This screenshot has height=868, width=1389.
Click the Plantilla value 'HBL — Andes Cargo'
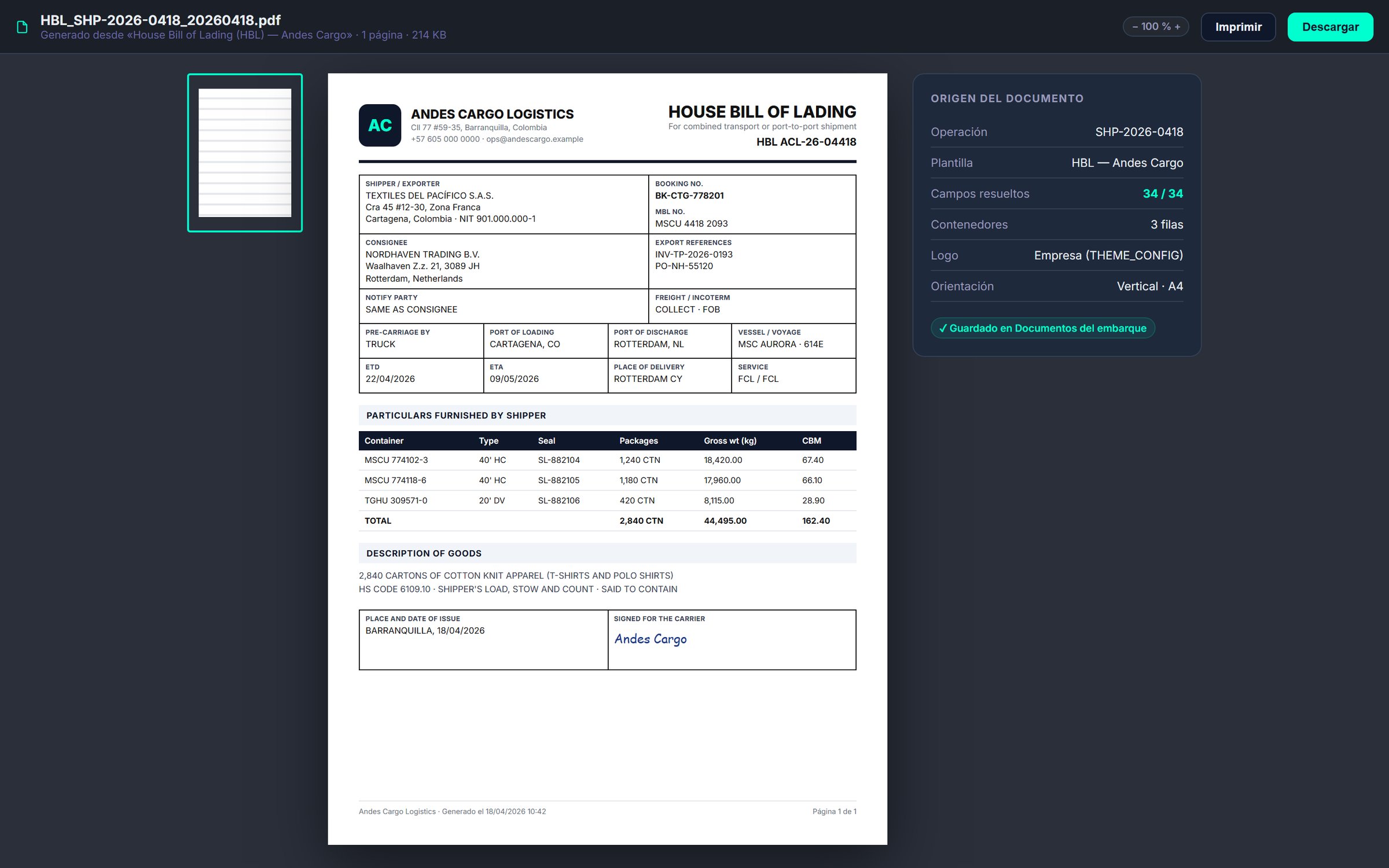click(x=1127, y=163)
